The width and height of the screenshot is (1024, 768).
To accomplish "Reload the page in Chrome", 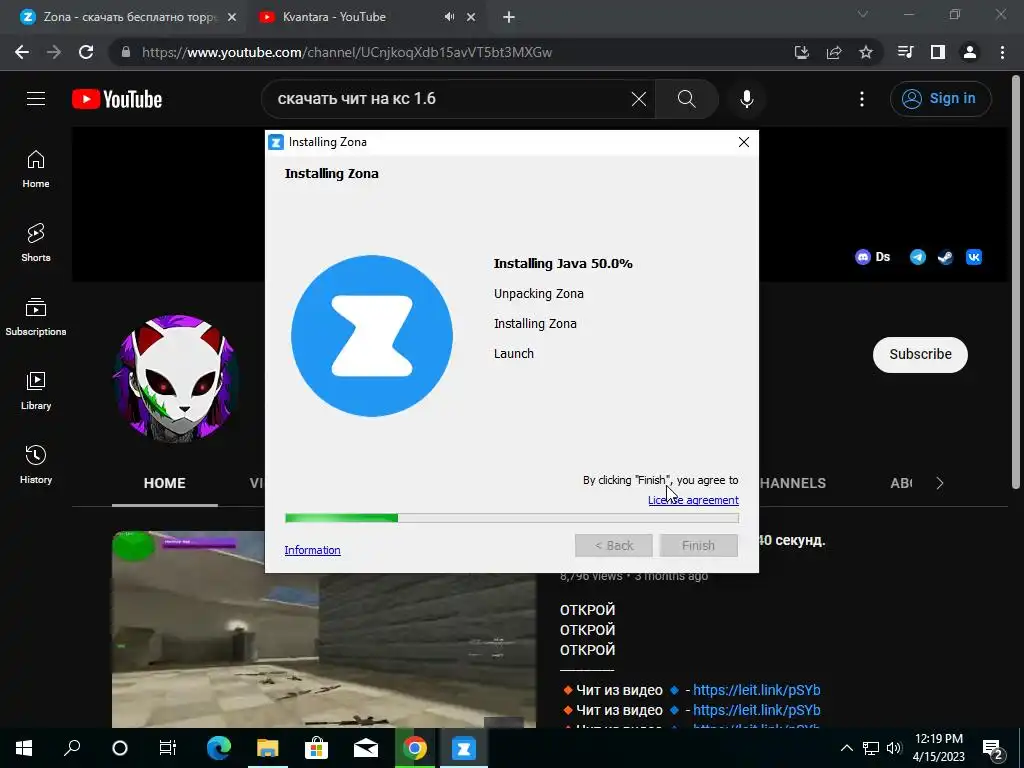I will click(x=86, y=52).
